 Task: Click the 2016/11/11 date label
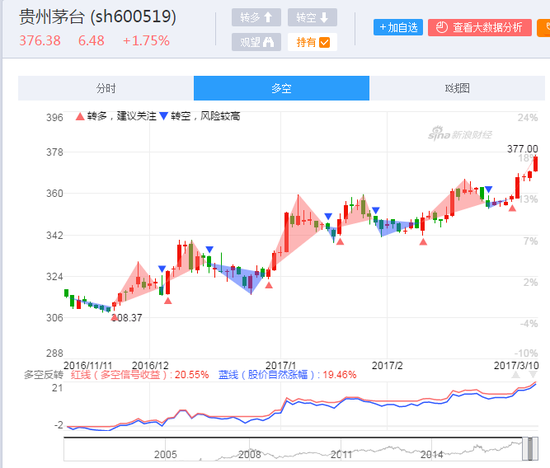pyautogui.click(x=88, y=366)
